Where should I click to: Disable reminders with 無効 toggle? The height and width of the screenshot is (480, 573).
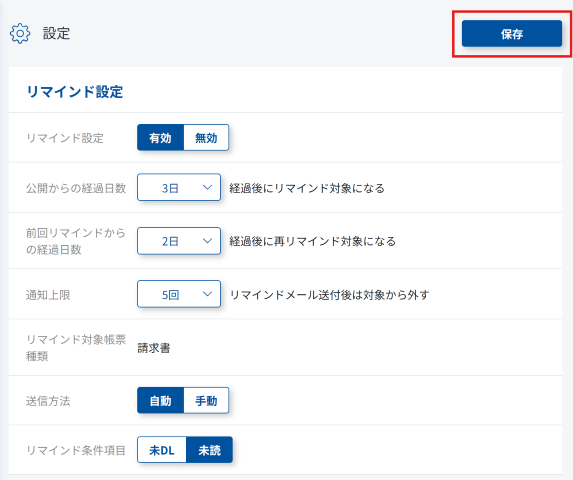(206, 138)
